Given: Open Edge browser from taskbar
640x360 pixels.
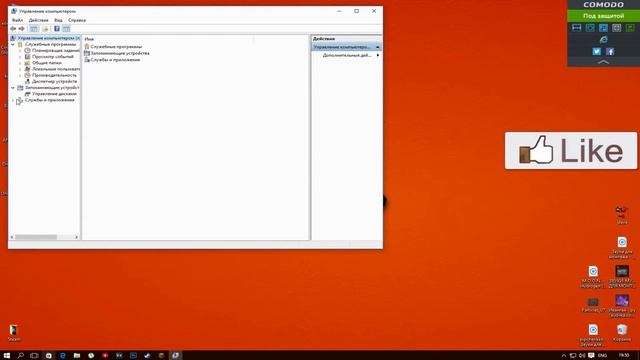Looking at the screenshot, I should pyautogui.click(x=62, y=356).
